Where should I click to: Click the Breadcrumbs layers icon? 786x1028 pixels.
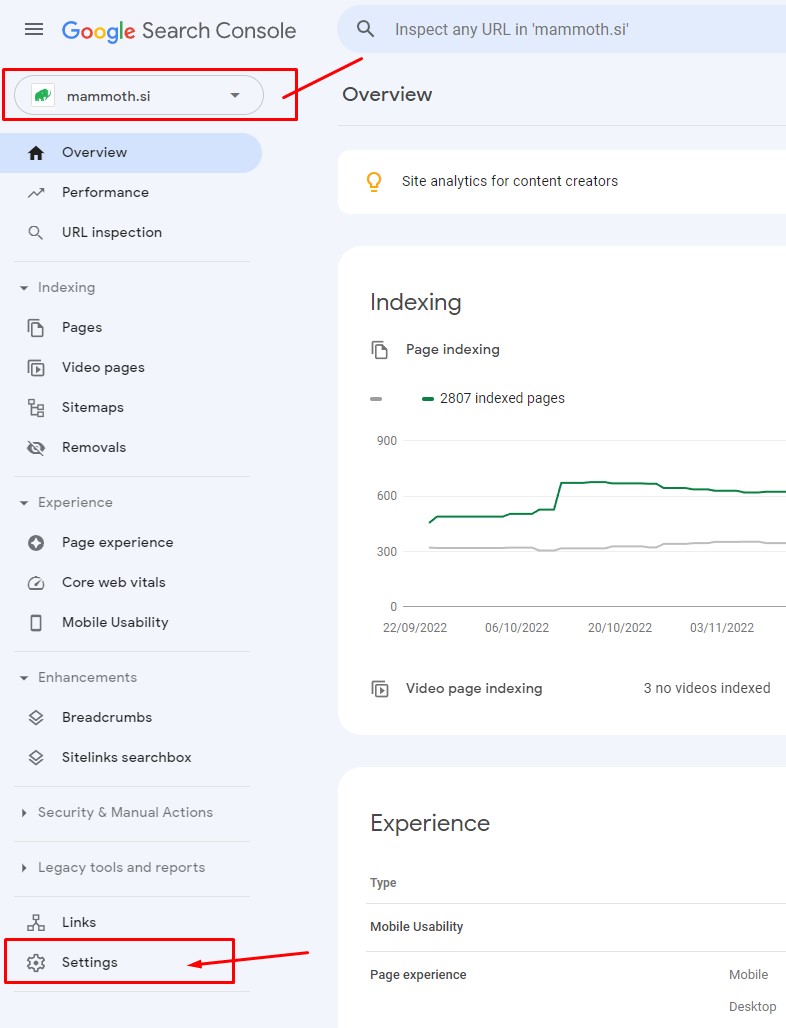point(36,717)
